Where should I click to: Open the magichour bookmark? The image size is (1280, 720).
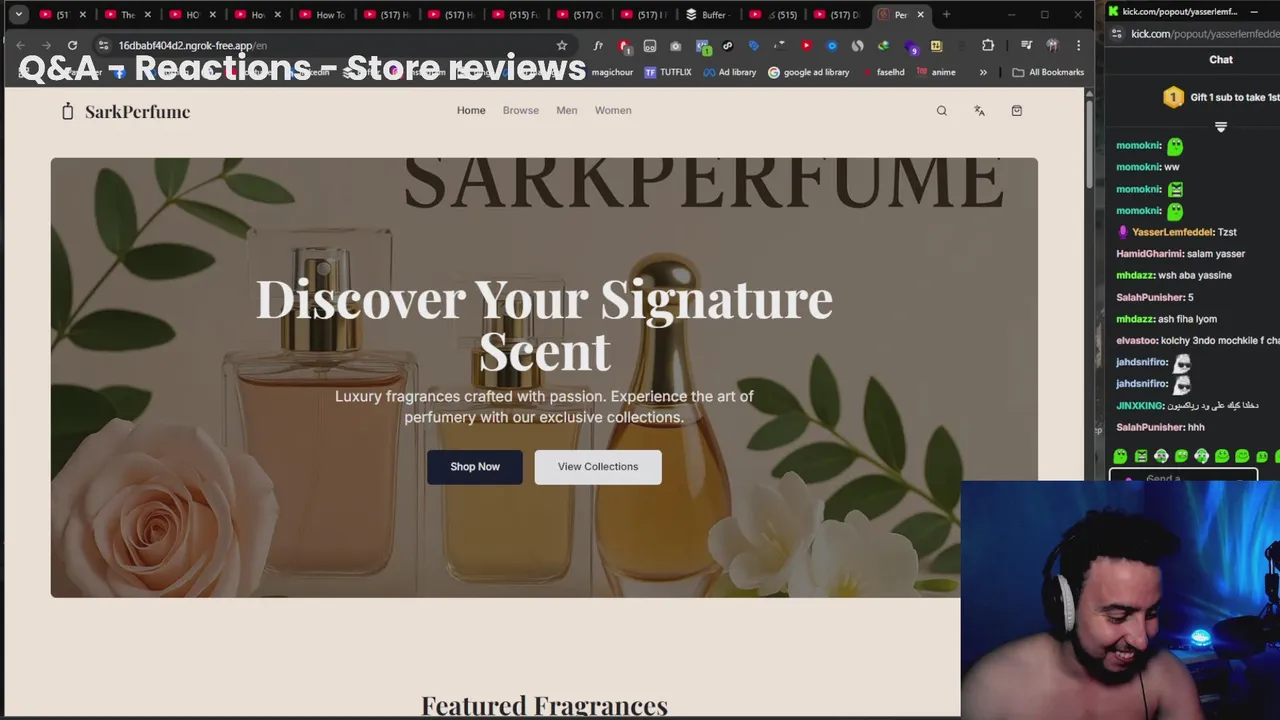click(614, 72)
